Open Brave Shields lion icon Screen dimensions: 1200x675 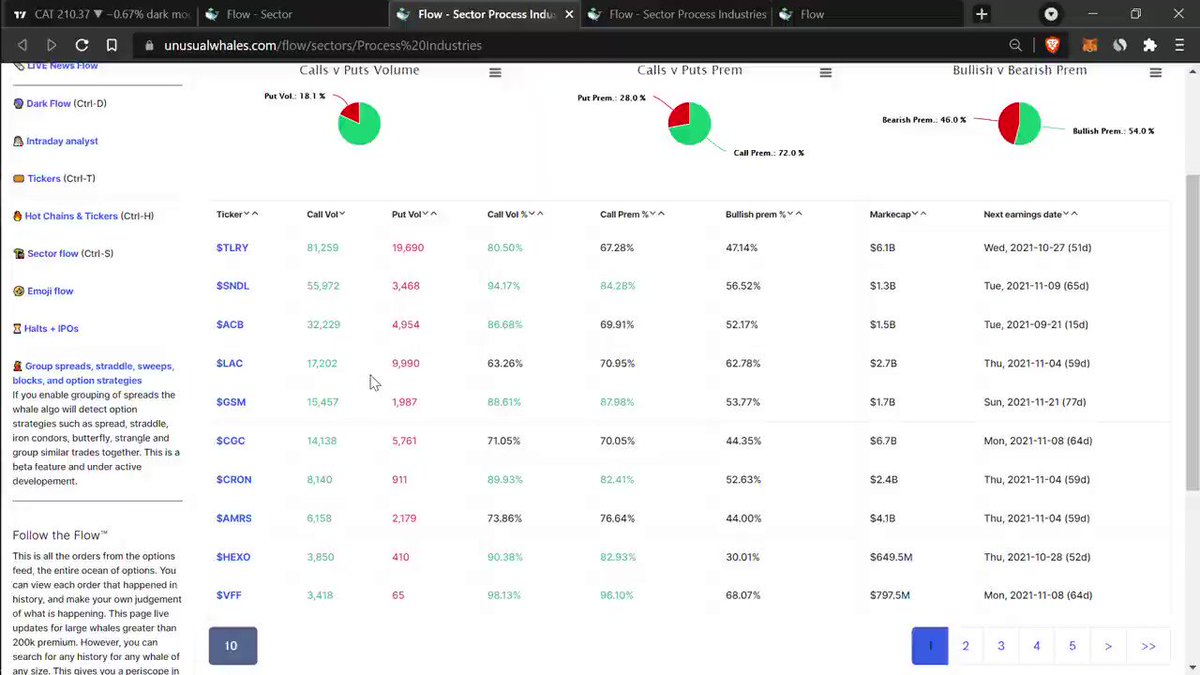[1052, 45]
